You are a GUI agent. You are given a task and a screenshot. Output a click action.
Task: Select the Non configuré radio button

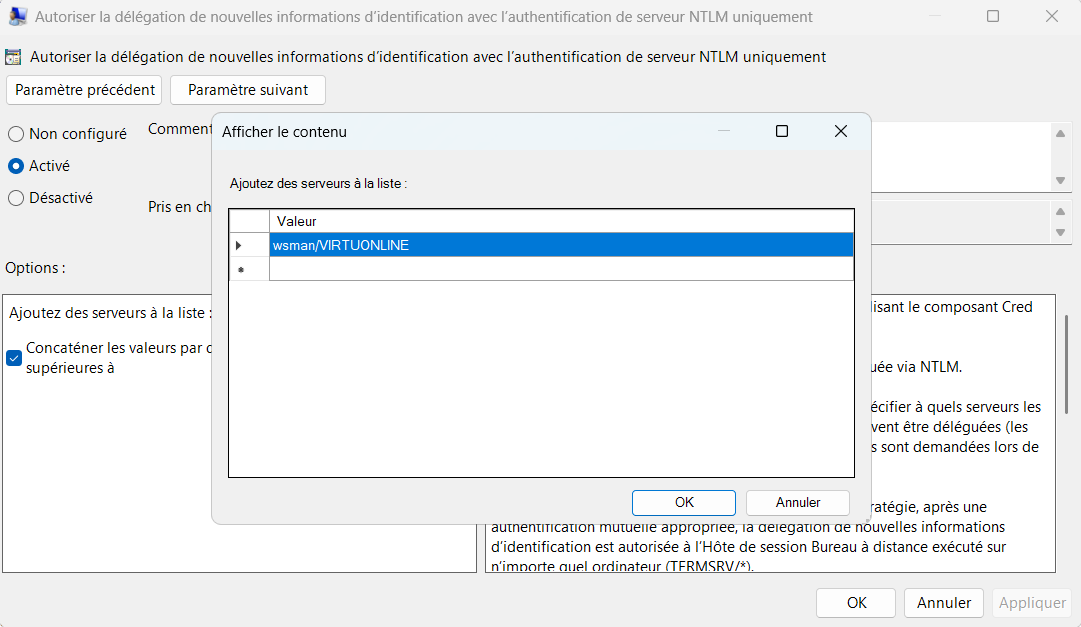[x=16, y=134]
